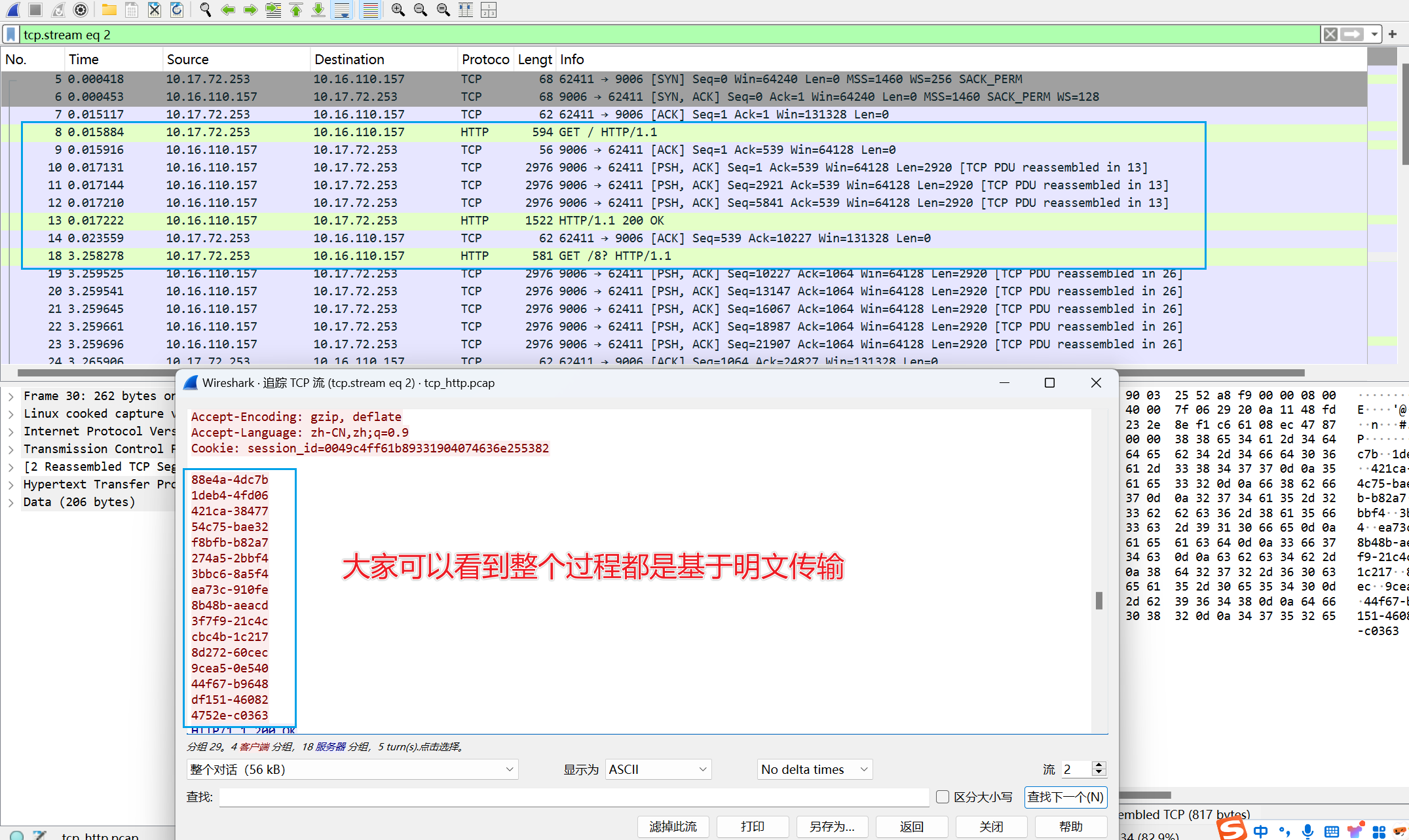Open the 显示为 ASCII dropdown

click(658, 769)
